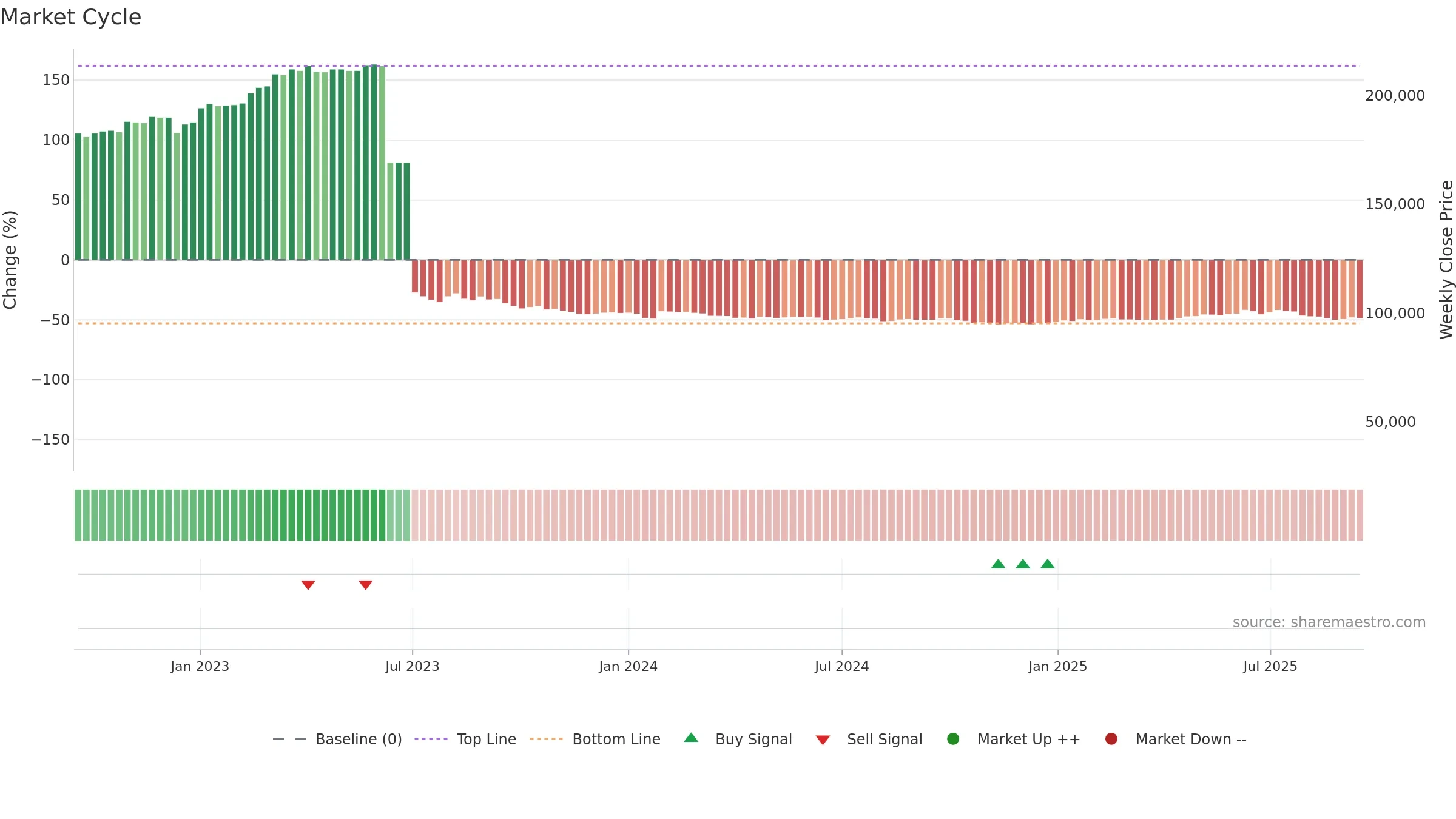
Task: Click the 100,000 price axis label
Action: pyautogui.click(x=1395, y=314)
